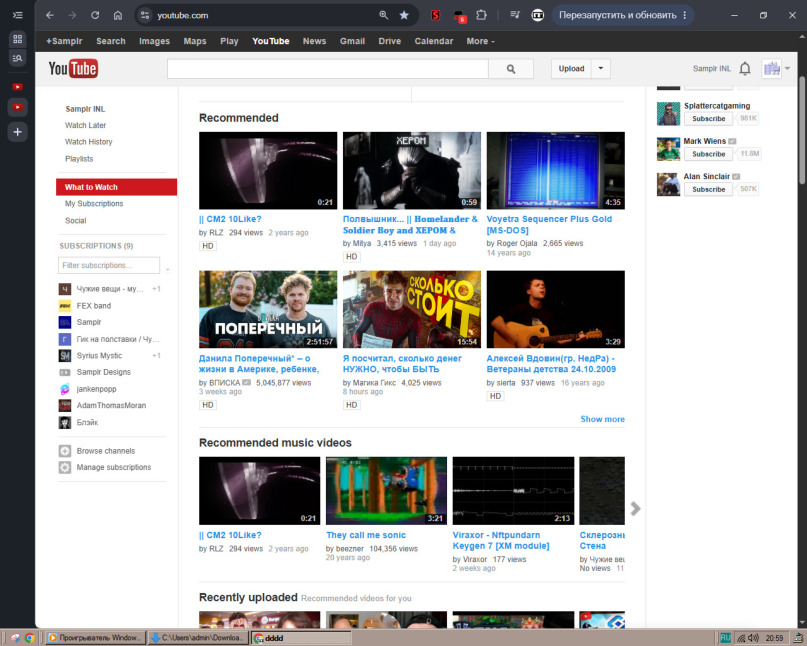
Task: Open browser zoom magnifier icon
Action: tap(383, 15)
